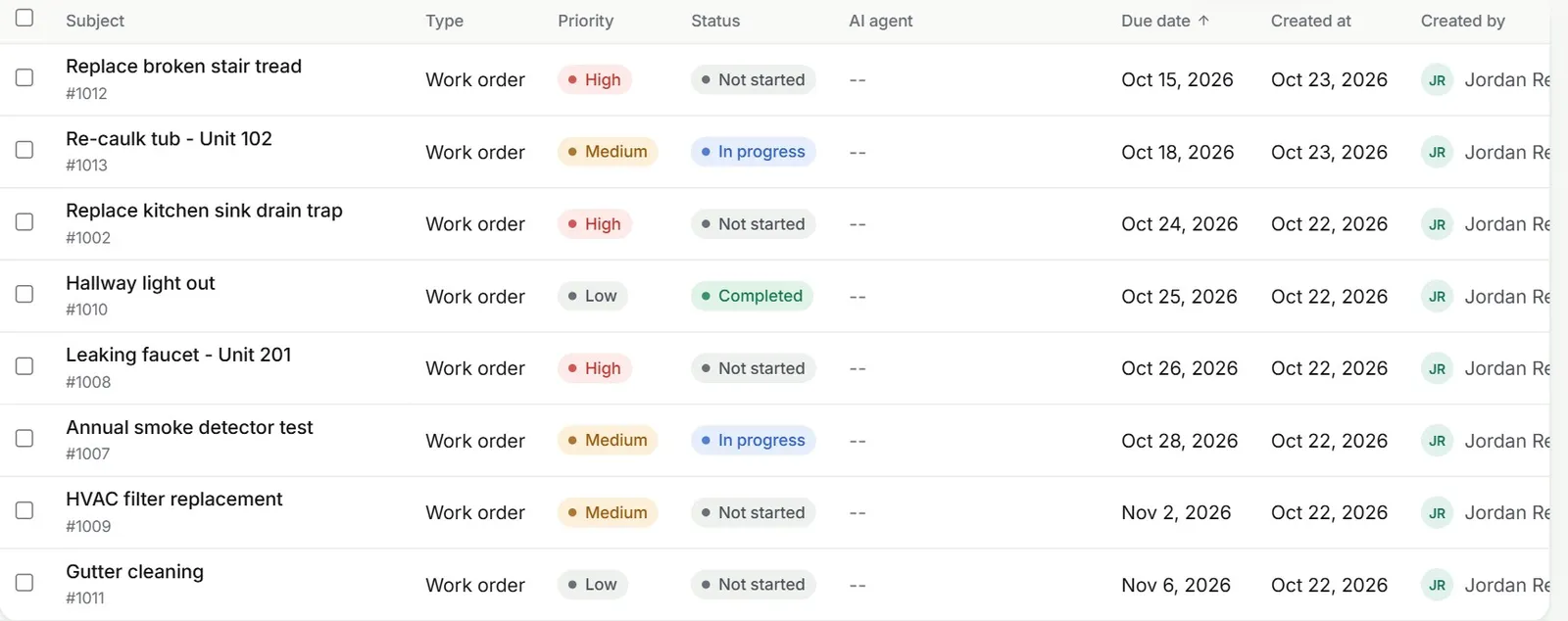Click the Oct 18, 2026 due date cell
1568x621 pixels.
(x=1177, y=153)
